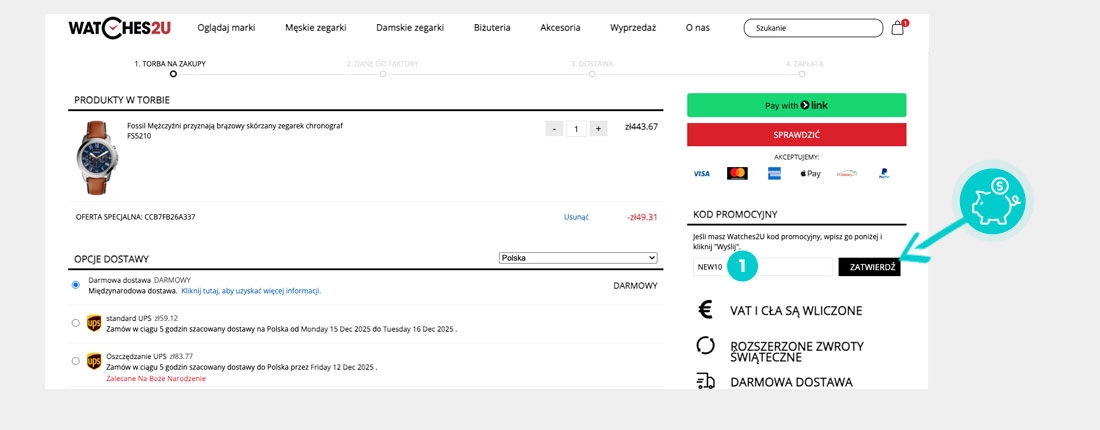This screenshot has height=430, width=1100.
Task: Select the standard UPS delivery option
Action: (76, 323)
